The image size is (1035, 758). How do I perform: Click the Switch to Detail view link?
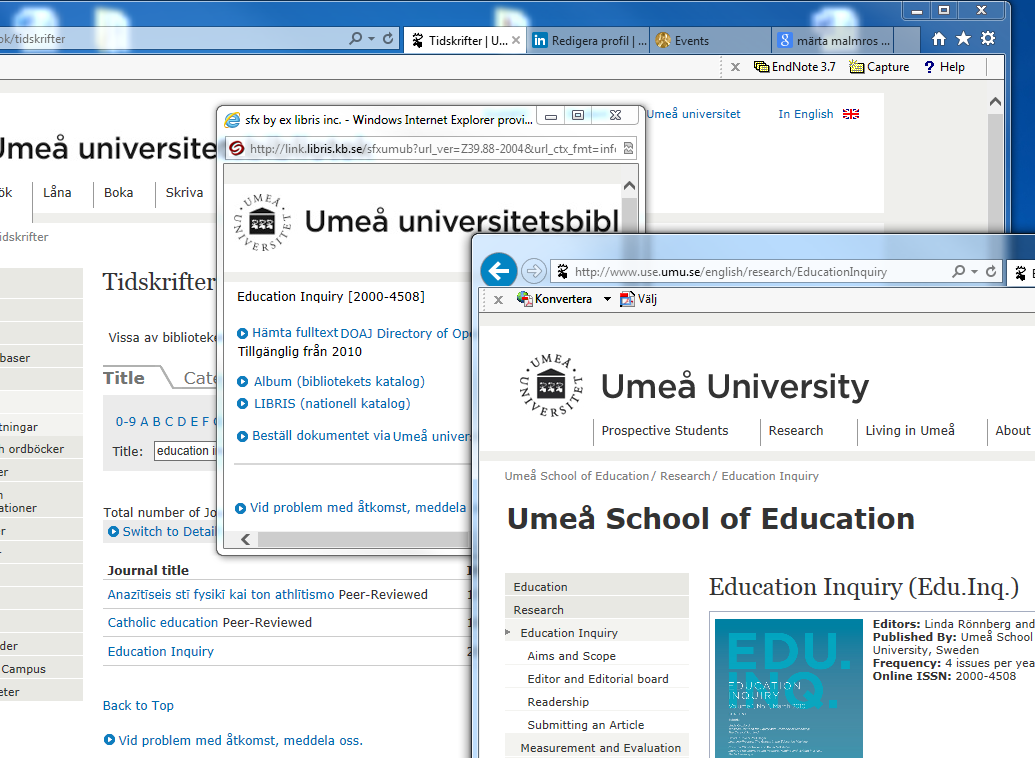[169, 532]
